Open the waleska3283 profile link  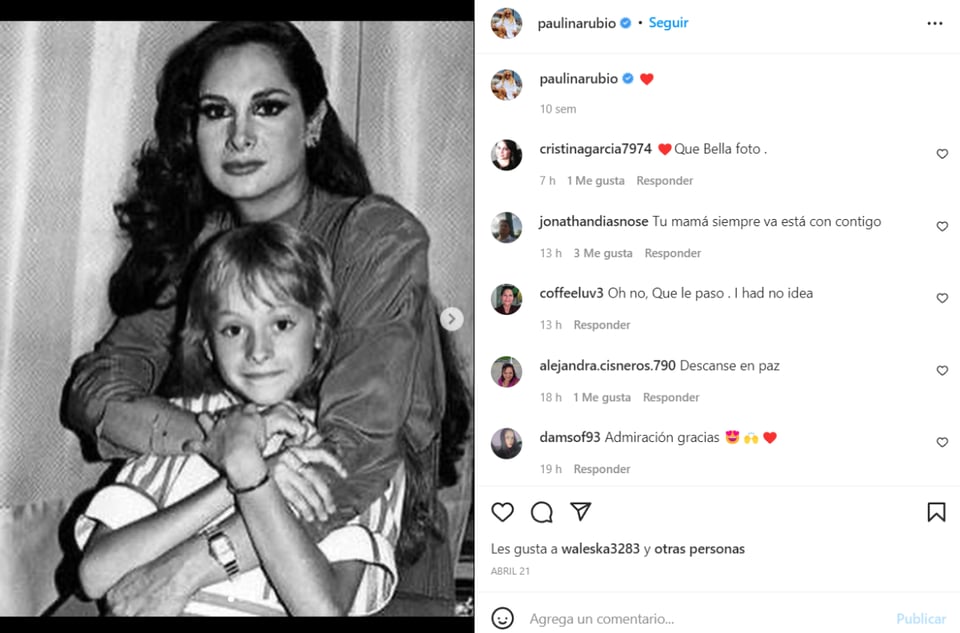pyautogui.click(x=600, y=549)
